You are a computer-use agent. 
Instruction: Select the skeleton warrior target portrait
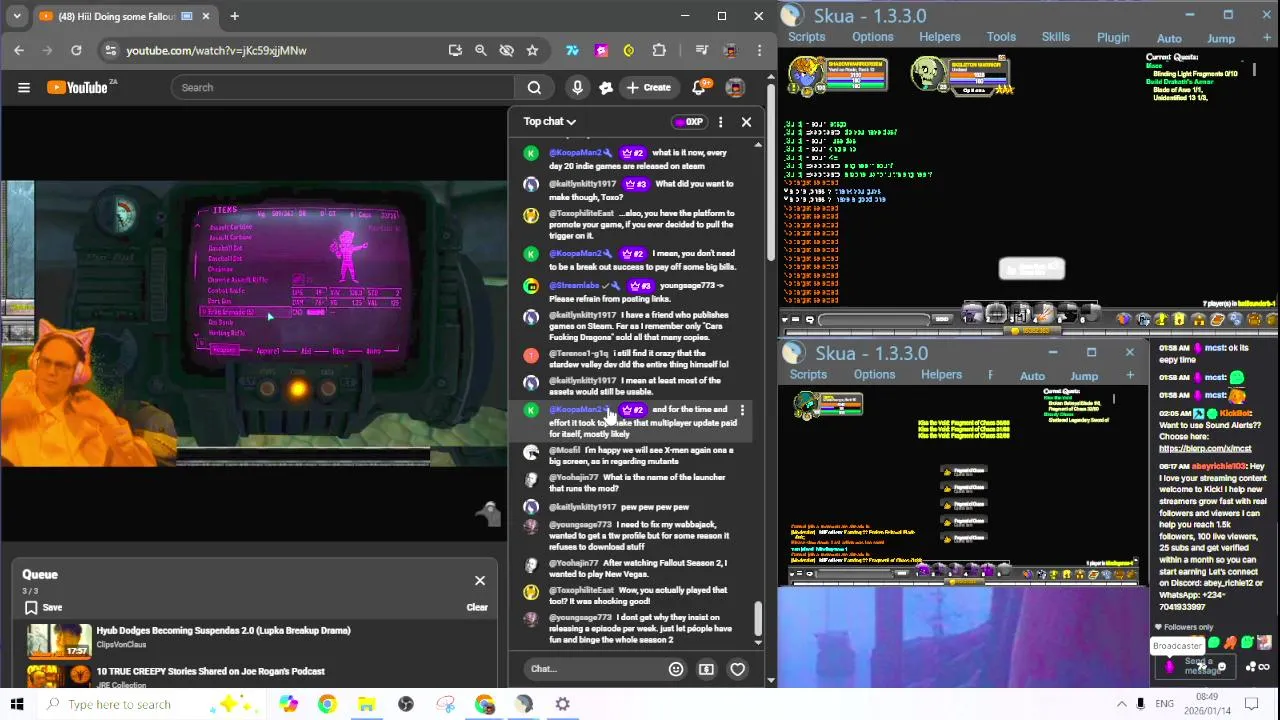tap(929, 75)
